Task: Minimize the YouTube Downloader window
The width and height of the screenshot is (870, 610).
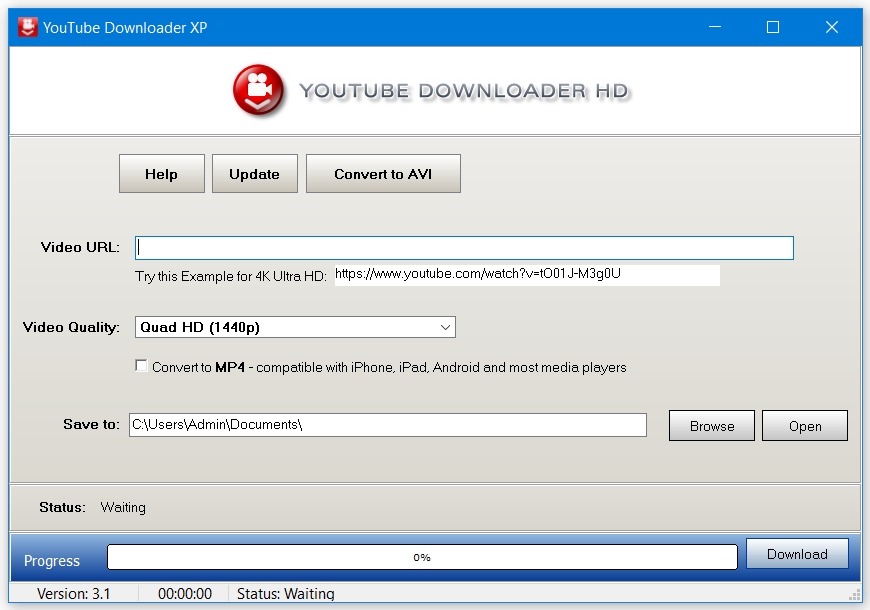Action: tap(715, 27)
